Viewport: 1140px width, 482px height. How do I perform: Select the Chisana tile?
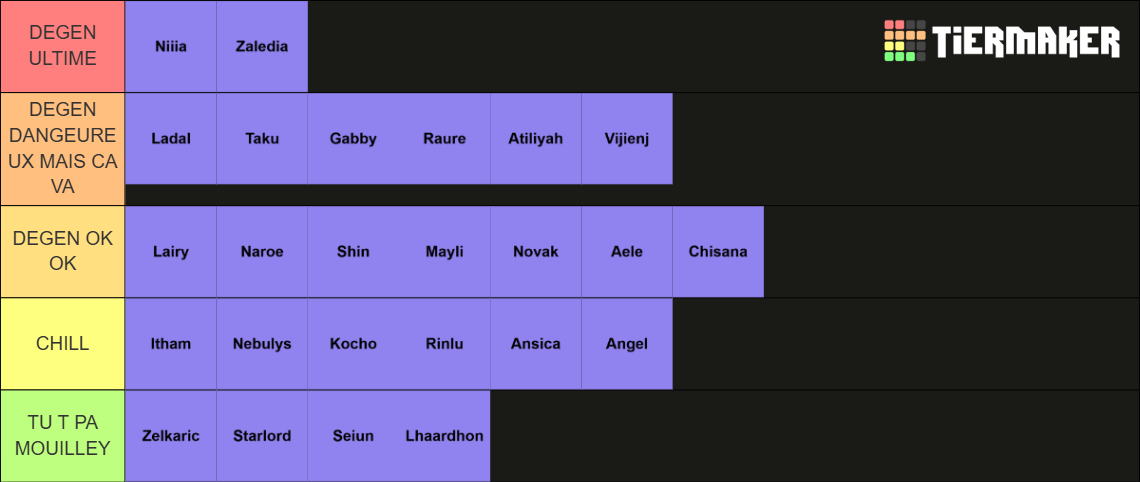pyautogui.click(x=718, y=252)
